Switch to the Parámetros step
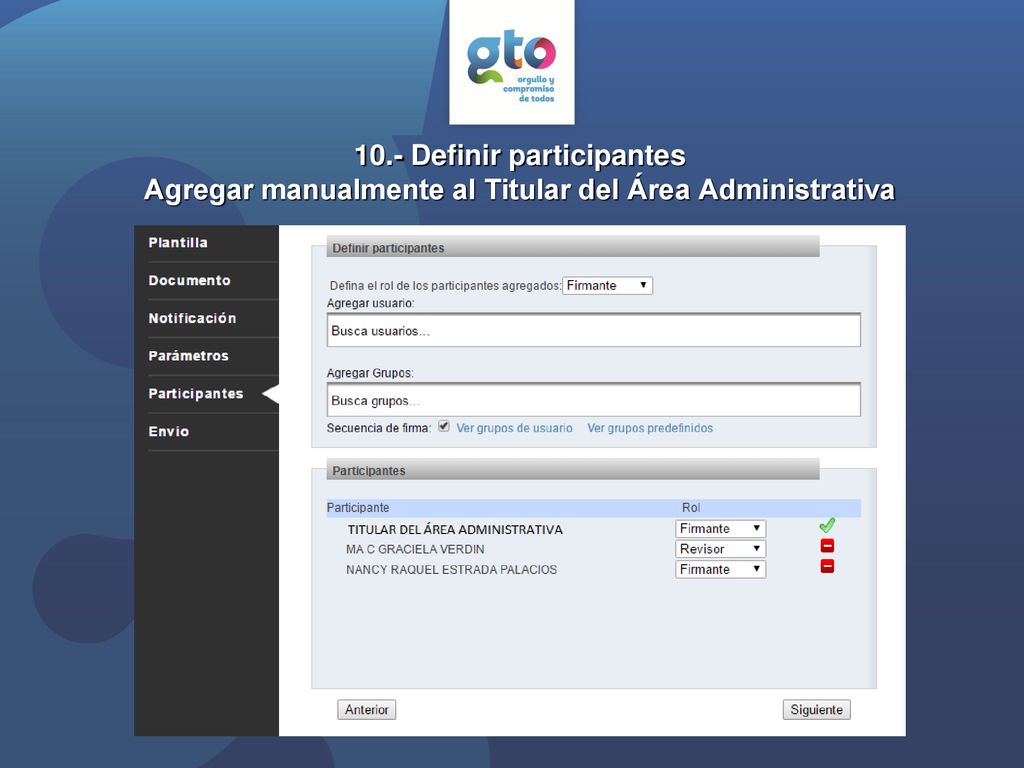 pyautogui.click(x=188, y=356)
